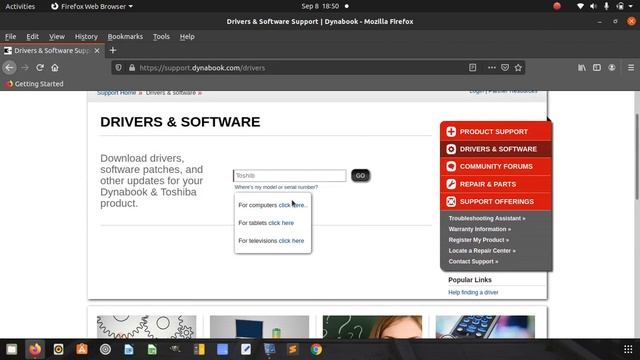The image size is (640, 360).
Task: Click the gears thumbnail image
Action: coord(147,327)
